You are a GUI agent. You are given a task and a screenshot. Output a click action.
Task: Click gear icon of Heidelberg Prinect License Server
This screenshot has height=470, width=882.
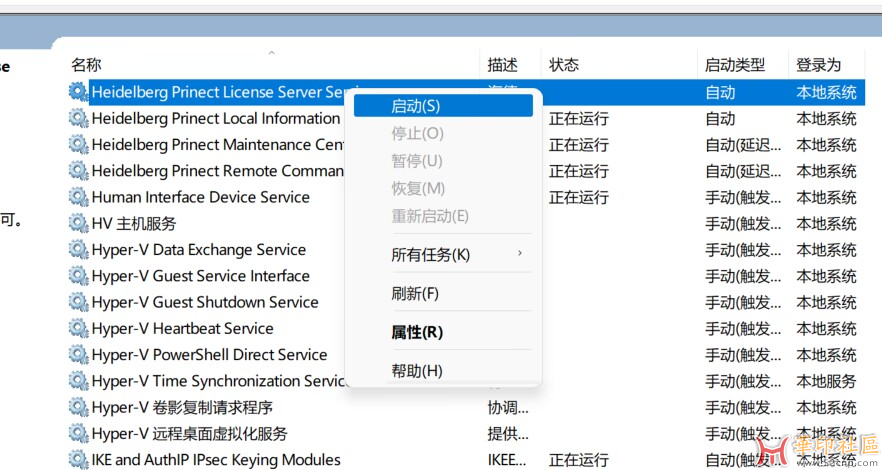[78, 92]
